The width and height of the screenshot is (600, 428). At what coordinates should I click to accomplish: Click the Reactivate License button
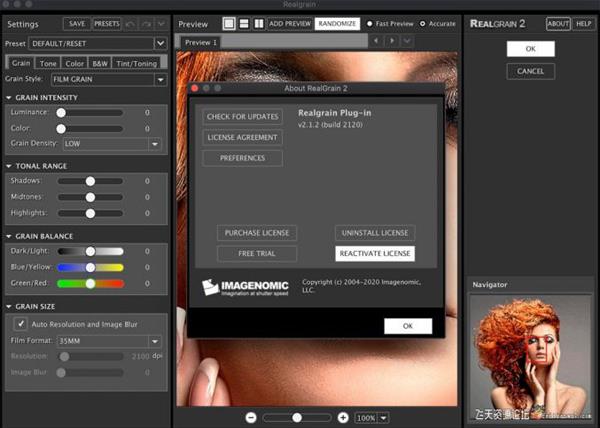[374, 253]
